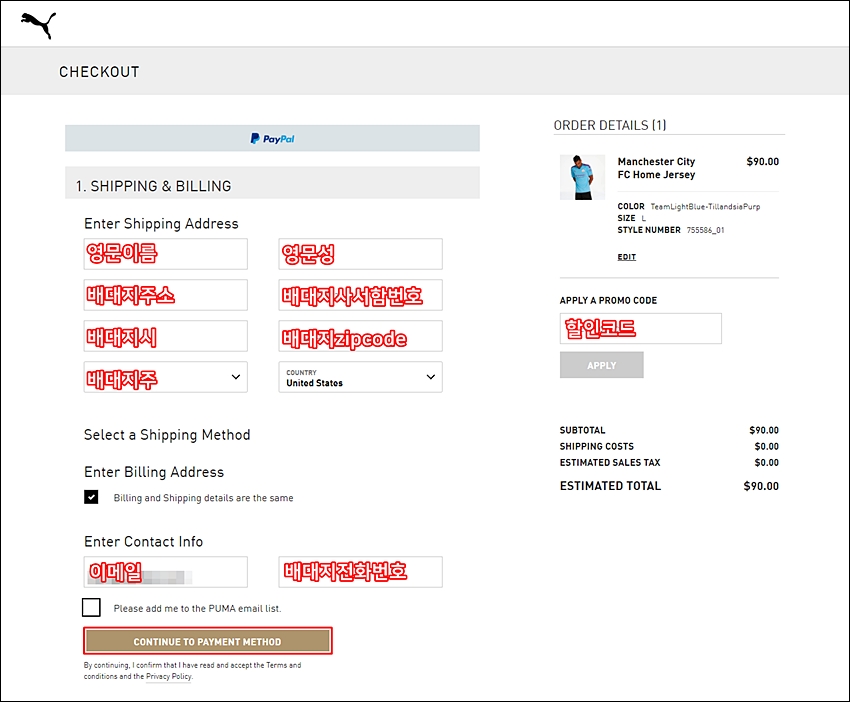Image resolution: width=850 pixels, height=702 pixels.
Task: Uncheck Billing and Shipping details are the same
Action: [x=91, y=497]
